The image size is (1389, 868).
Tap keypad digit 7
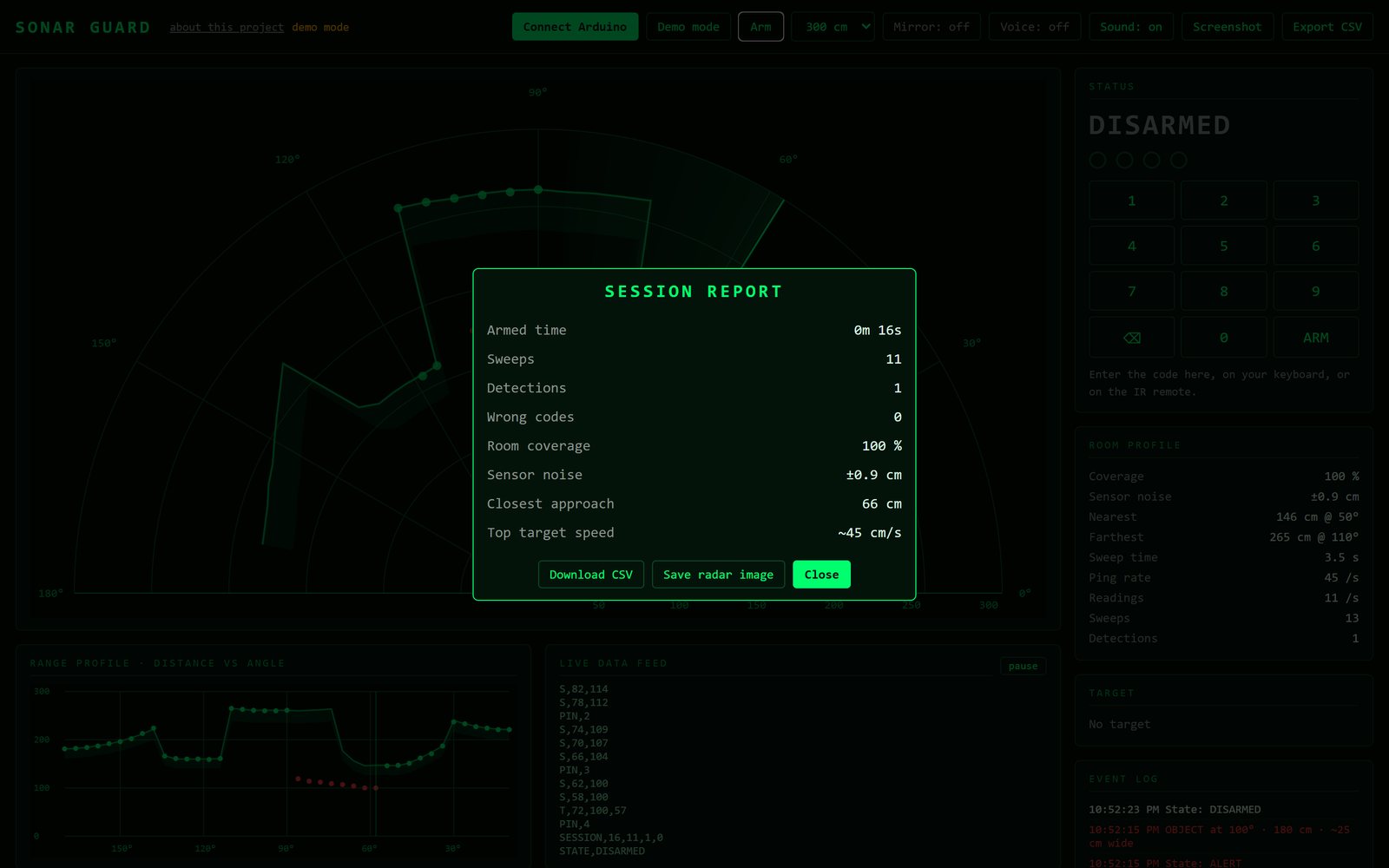[x=1131, y=292]
